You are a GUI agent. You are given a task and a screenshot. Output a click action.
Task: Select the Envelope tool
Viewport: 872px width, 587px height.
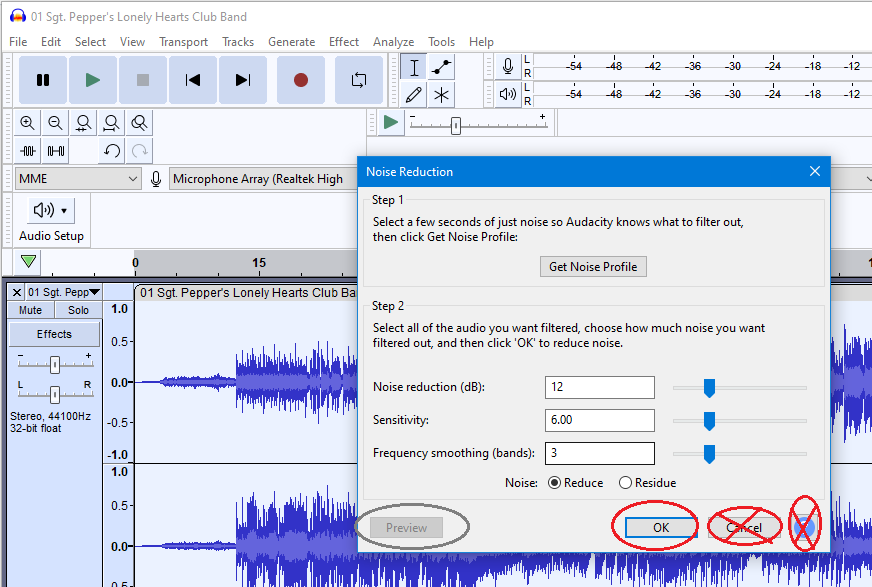coord(443,68)
